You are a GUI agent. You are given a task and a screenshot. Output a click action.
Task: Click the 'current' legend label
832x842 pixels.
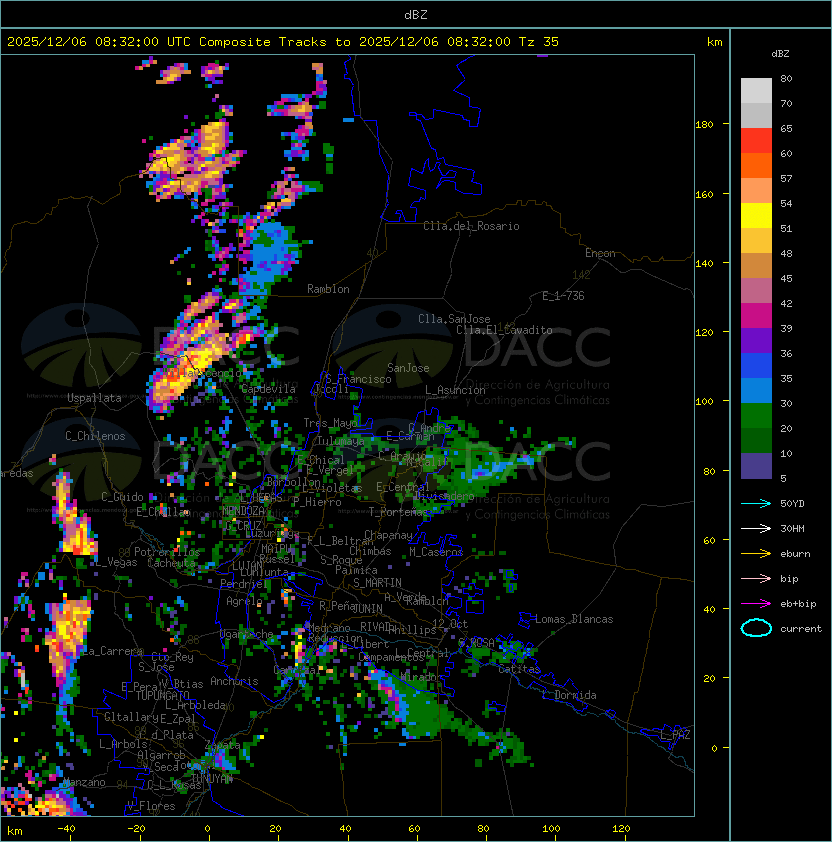click(x=801, y=629)
